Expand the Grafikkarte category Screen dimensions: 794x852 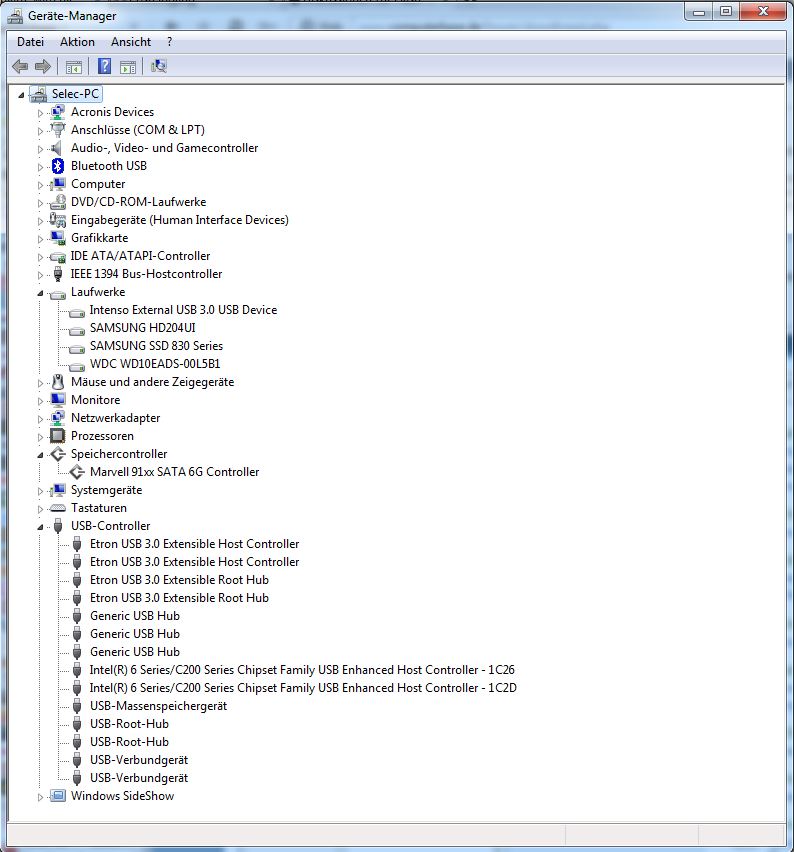pyautogui.click(x=40, y=239)
